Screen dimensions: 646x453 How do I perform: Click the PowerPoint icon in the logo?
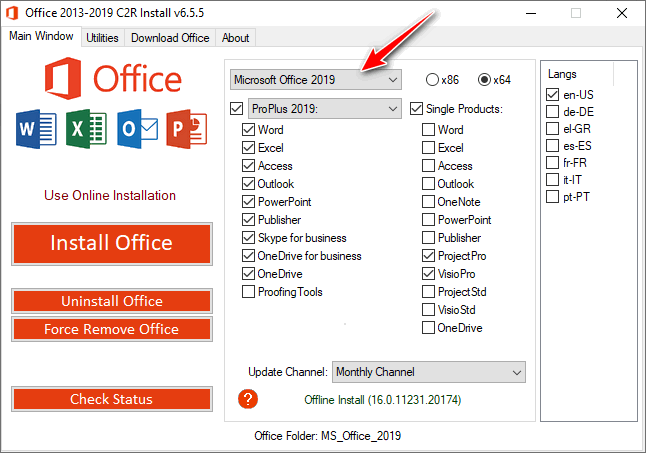point(187,129)
